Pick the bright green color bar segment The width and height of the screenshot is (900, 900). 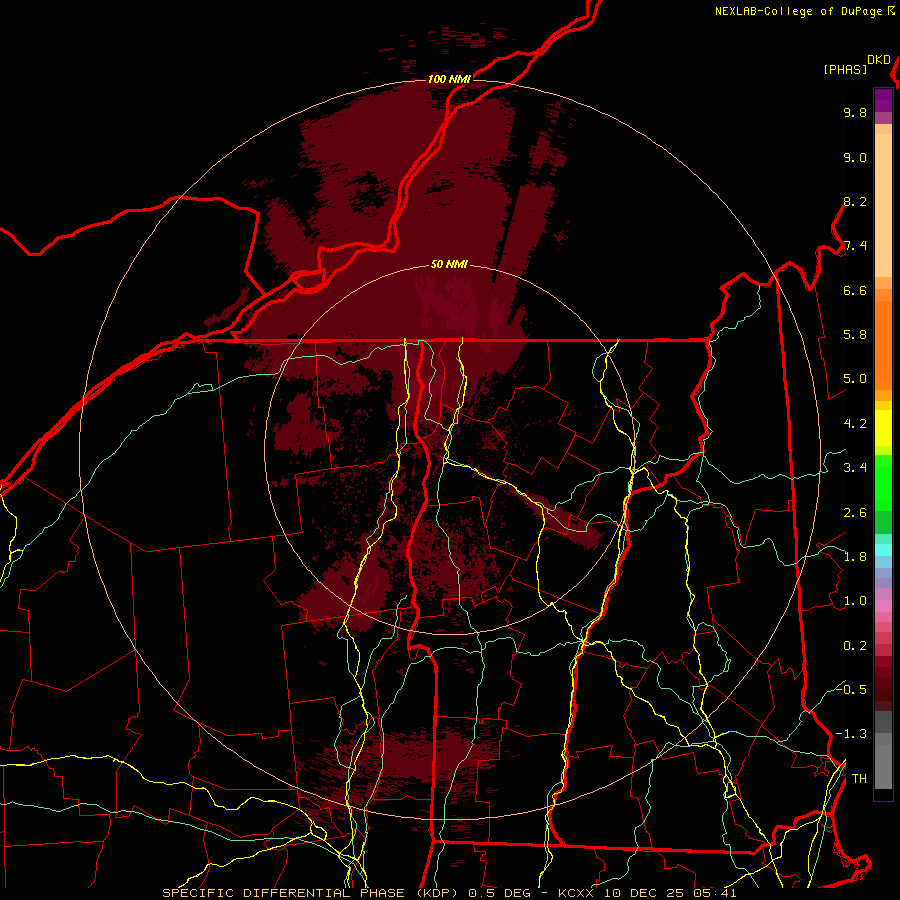tap(883, 483)
